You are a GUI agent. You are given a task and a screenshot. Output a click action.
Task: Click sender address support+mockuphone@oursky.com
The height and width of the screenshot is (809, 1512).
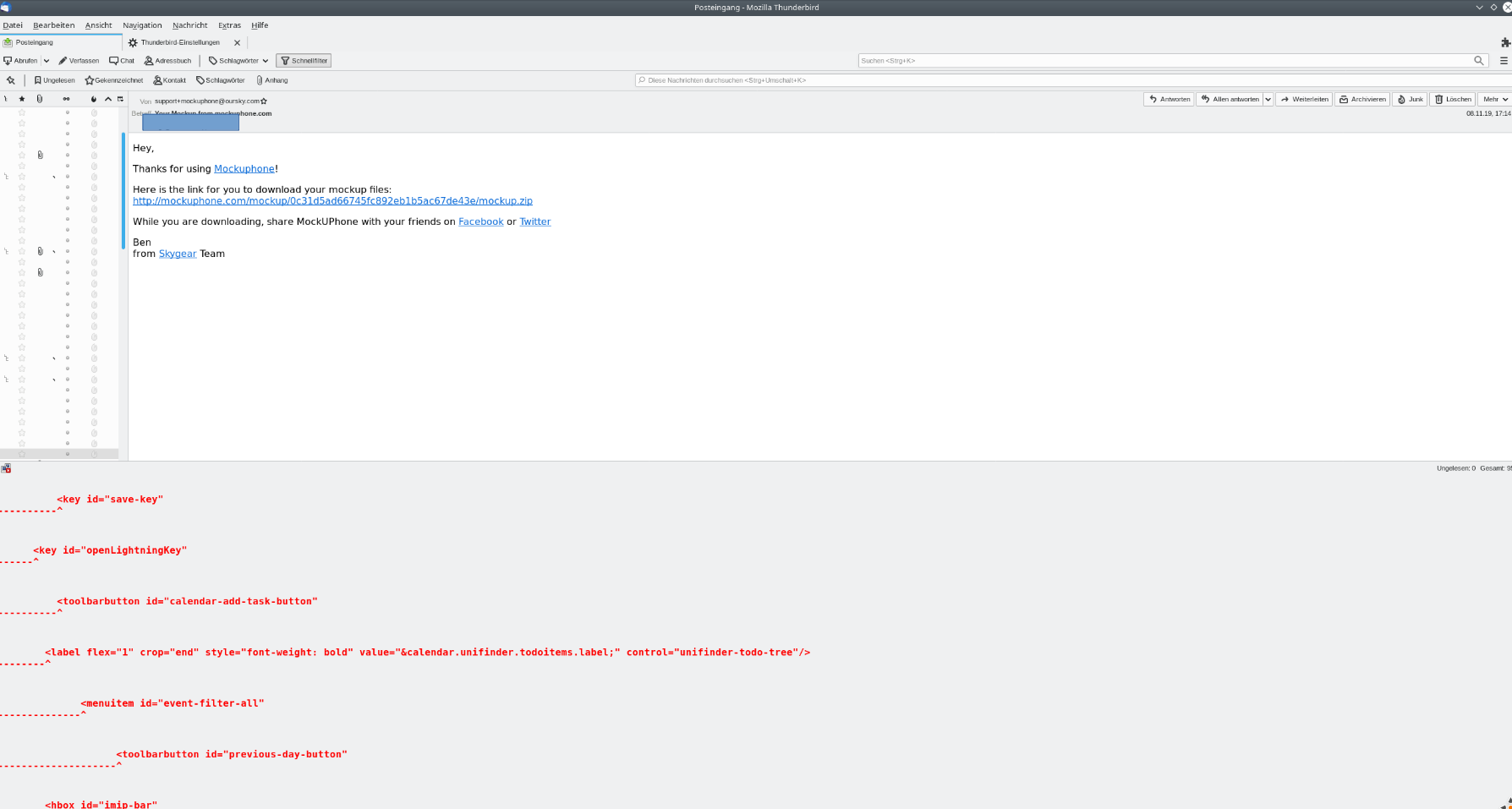tap(207, 101)
